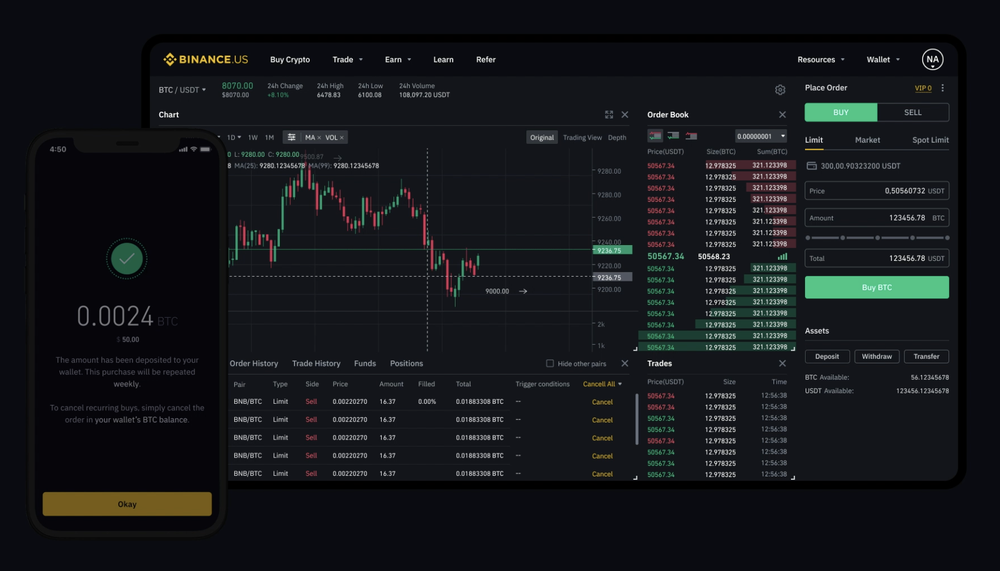Select the Depth chart mode

tap(617, 138)
